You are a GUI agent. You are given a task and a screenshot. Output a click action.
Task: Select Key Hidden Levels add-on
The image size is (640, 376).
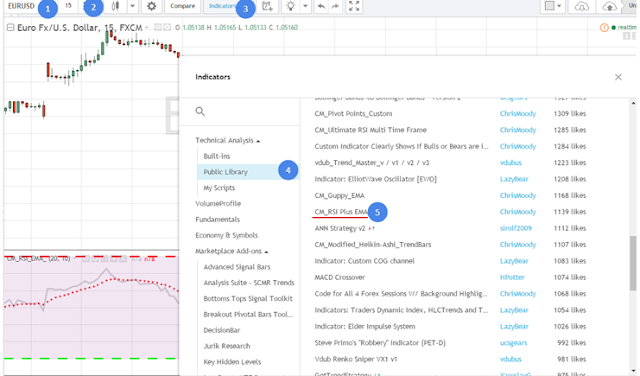click(232, 362)
